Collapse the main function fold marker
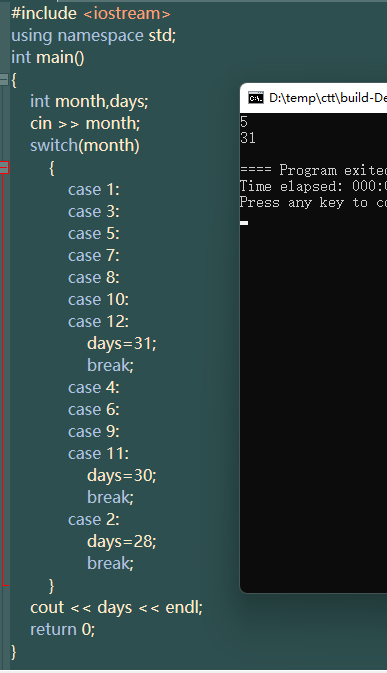387x673 pixels. pos(4,79)
